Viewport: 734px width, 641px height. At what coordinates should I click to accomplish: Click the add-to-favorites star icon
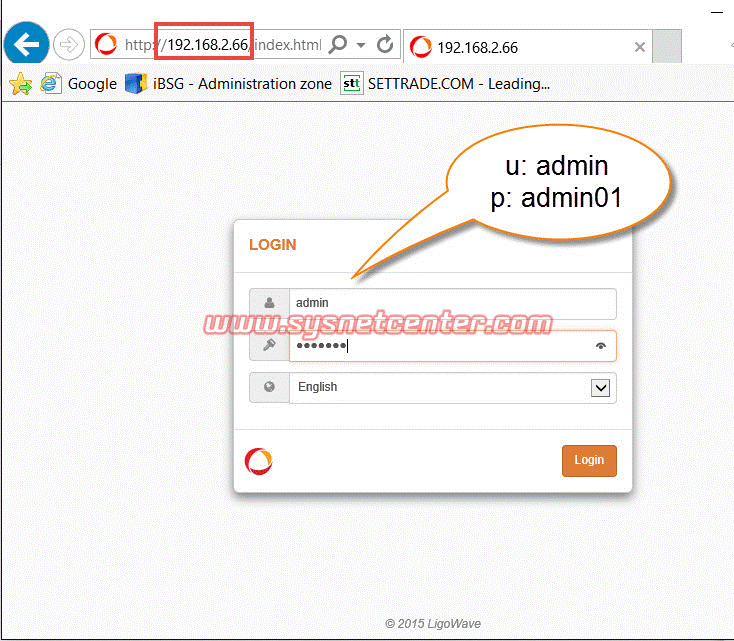point(20,84)
